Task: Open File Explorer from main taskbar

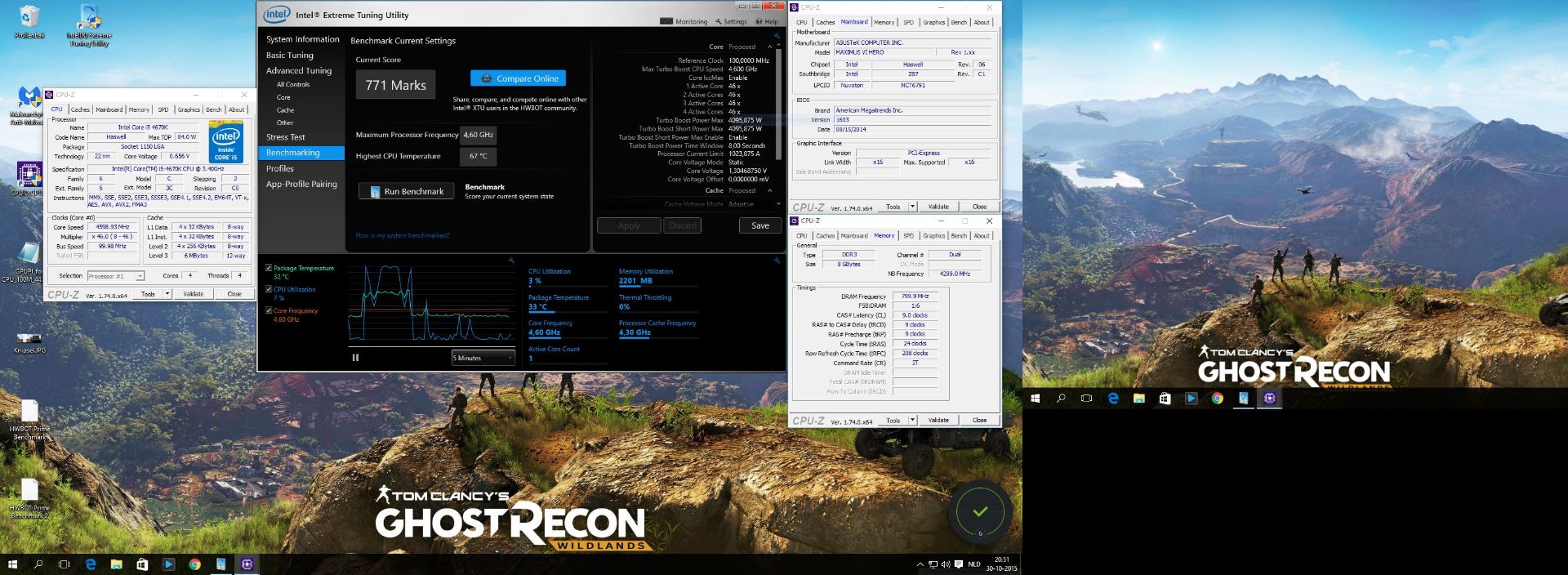Action: tap(117, 564)
